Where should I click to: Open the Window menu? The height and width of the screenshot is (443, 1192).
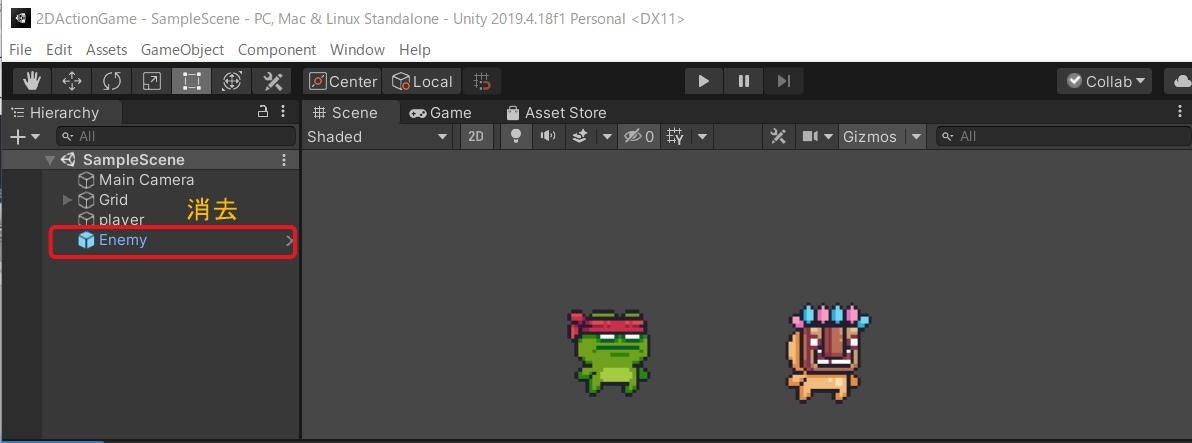[357, 49]
